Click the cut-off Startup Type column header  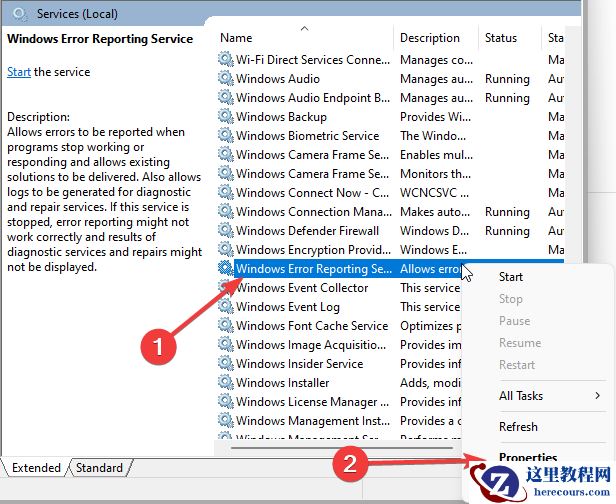556,38
